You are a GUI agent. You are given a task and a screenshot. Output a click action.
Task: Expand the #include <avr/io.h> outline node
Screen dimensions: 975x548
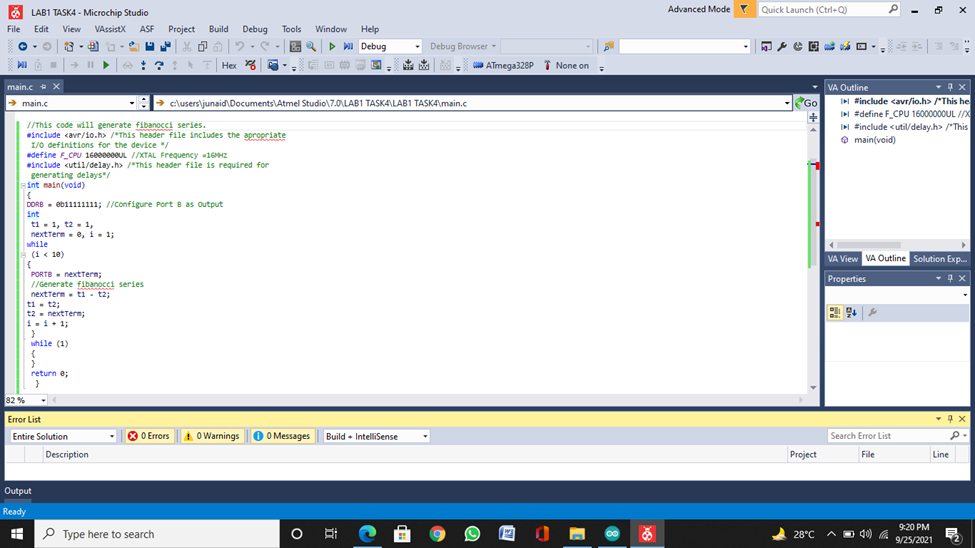point(844,101)
